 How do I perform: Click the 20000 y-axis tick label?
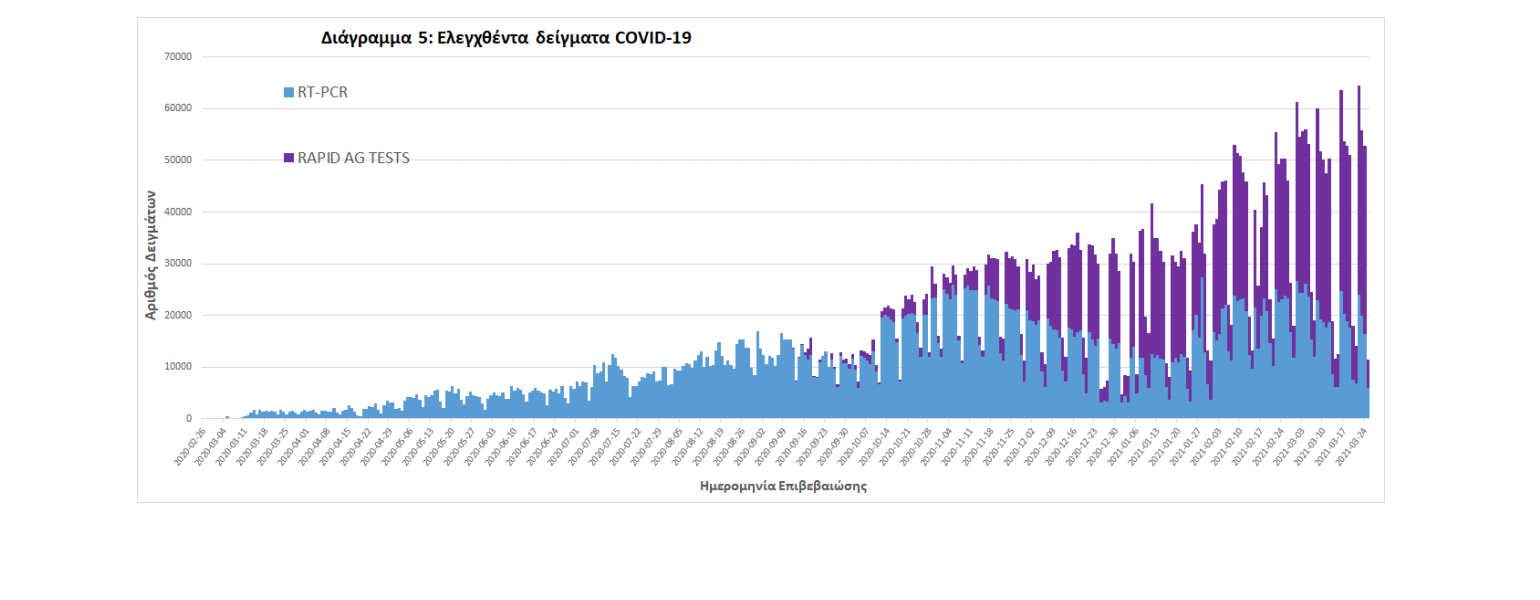pyautogui.click(x=178, y=315)
